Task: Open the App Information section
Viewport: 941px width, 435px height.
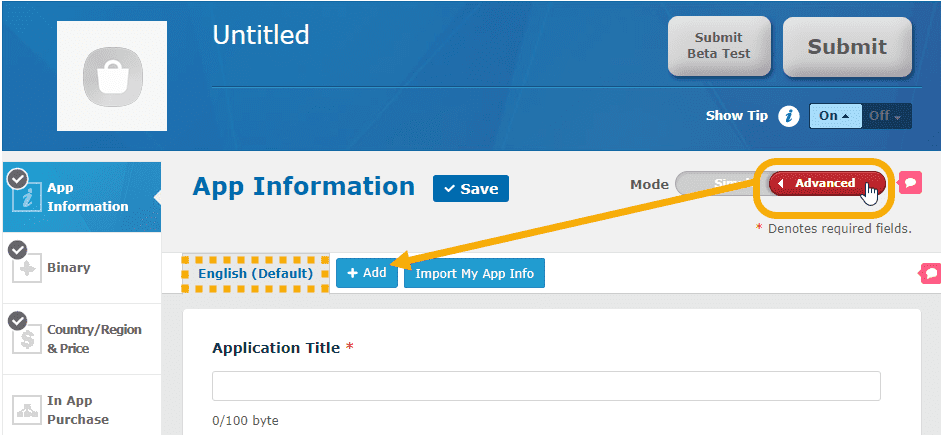Action: coord(80,197)
